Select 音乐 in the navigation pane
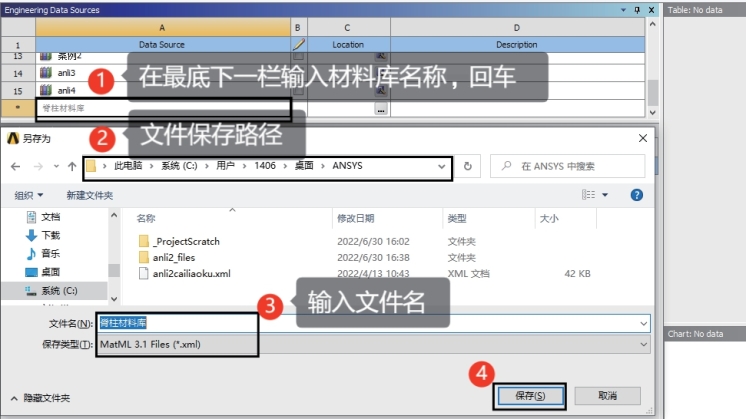The width and height of the screenshot is (746, 419). coord(50,253)
